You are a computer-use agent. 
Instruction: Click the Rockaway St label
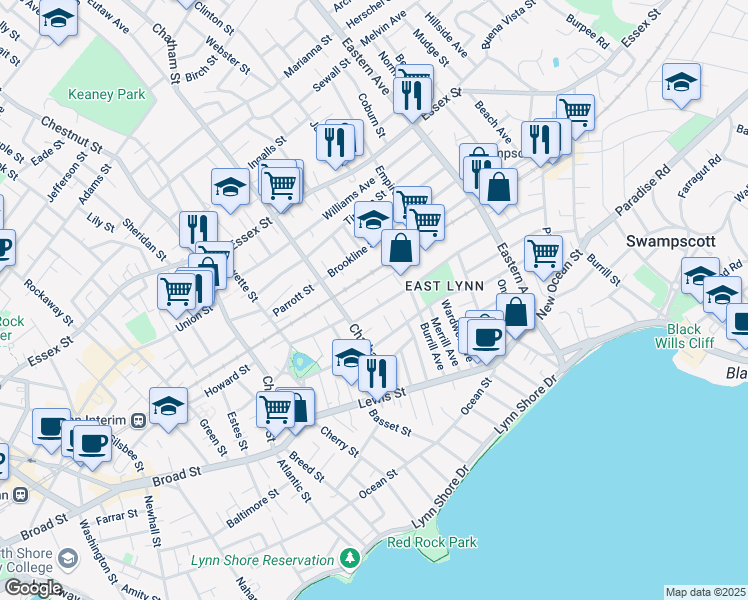[x=49, y=302]
